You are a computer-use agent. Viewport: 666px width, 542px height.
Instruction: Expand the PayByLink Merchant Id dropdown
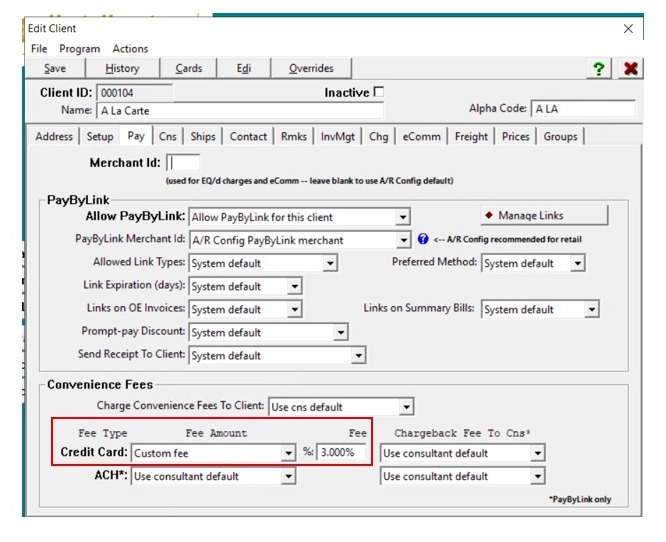click(x=403, y=240)
